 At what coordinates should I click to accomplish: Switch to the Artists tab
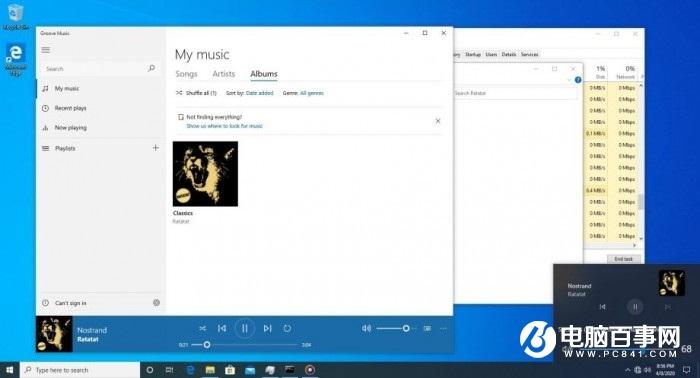coord(223,74)
